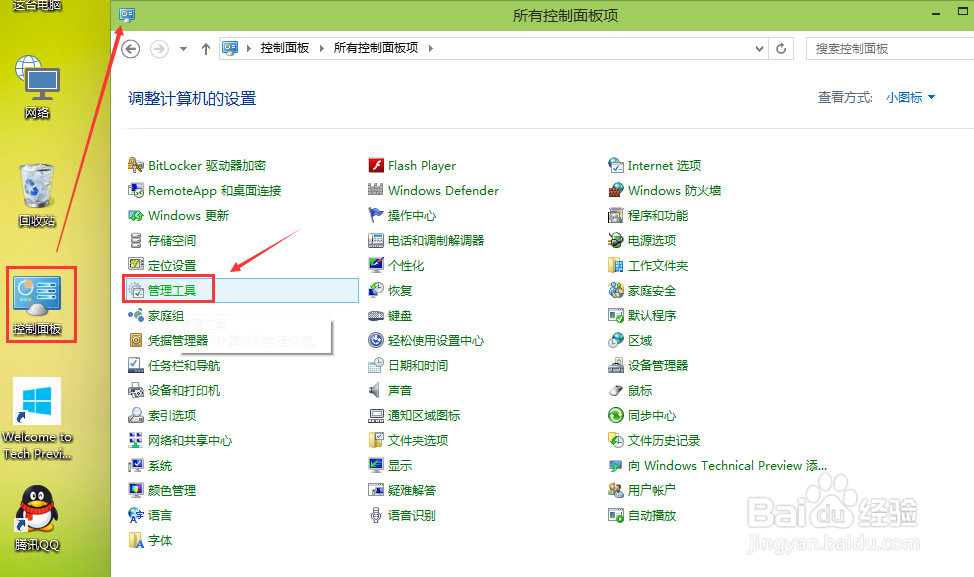Refresh the control panel view
Screen dimensions: 974x577
(x=781, y=47)
